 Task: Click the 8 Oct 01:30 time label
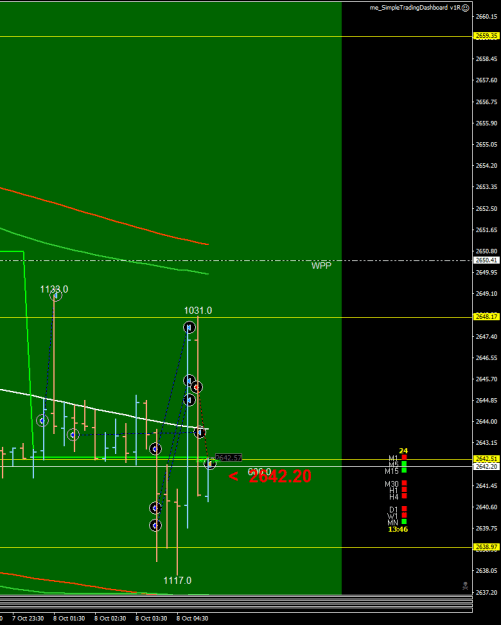pos(69,619)
